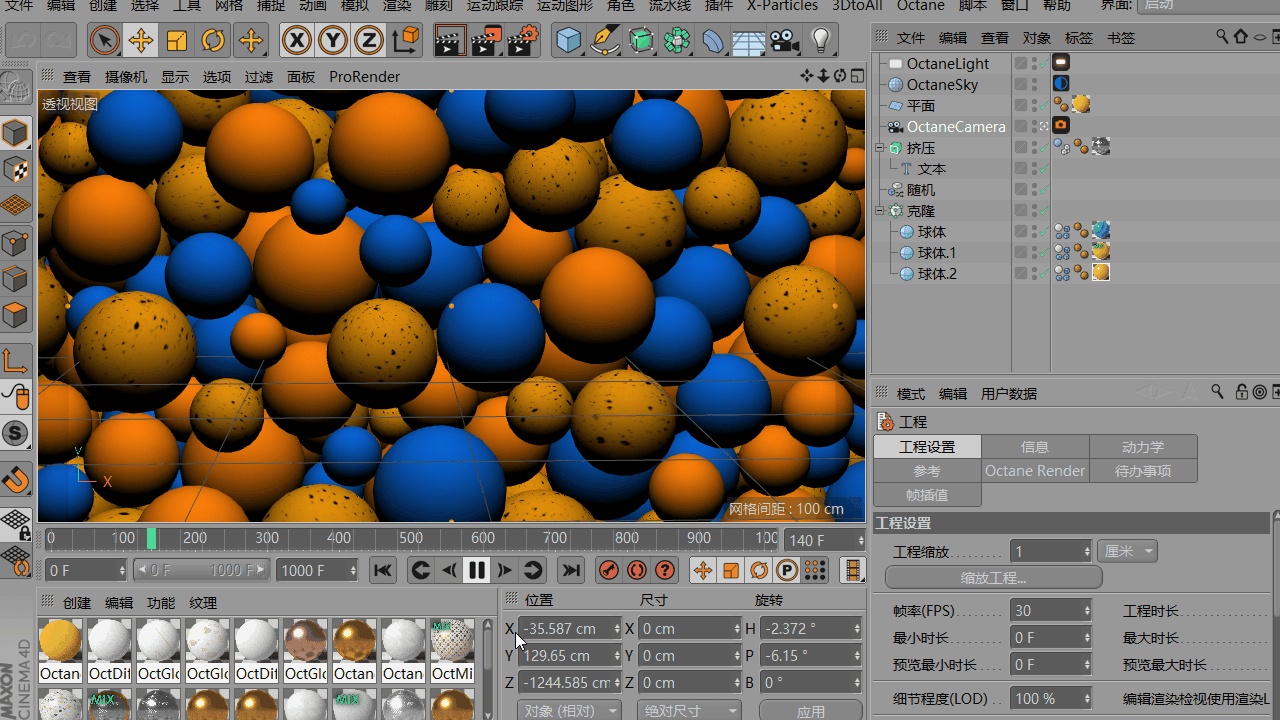Select the OctaneCamera object
This screenshot has height=720, width=1280.
tap(956, 127)
